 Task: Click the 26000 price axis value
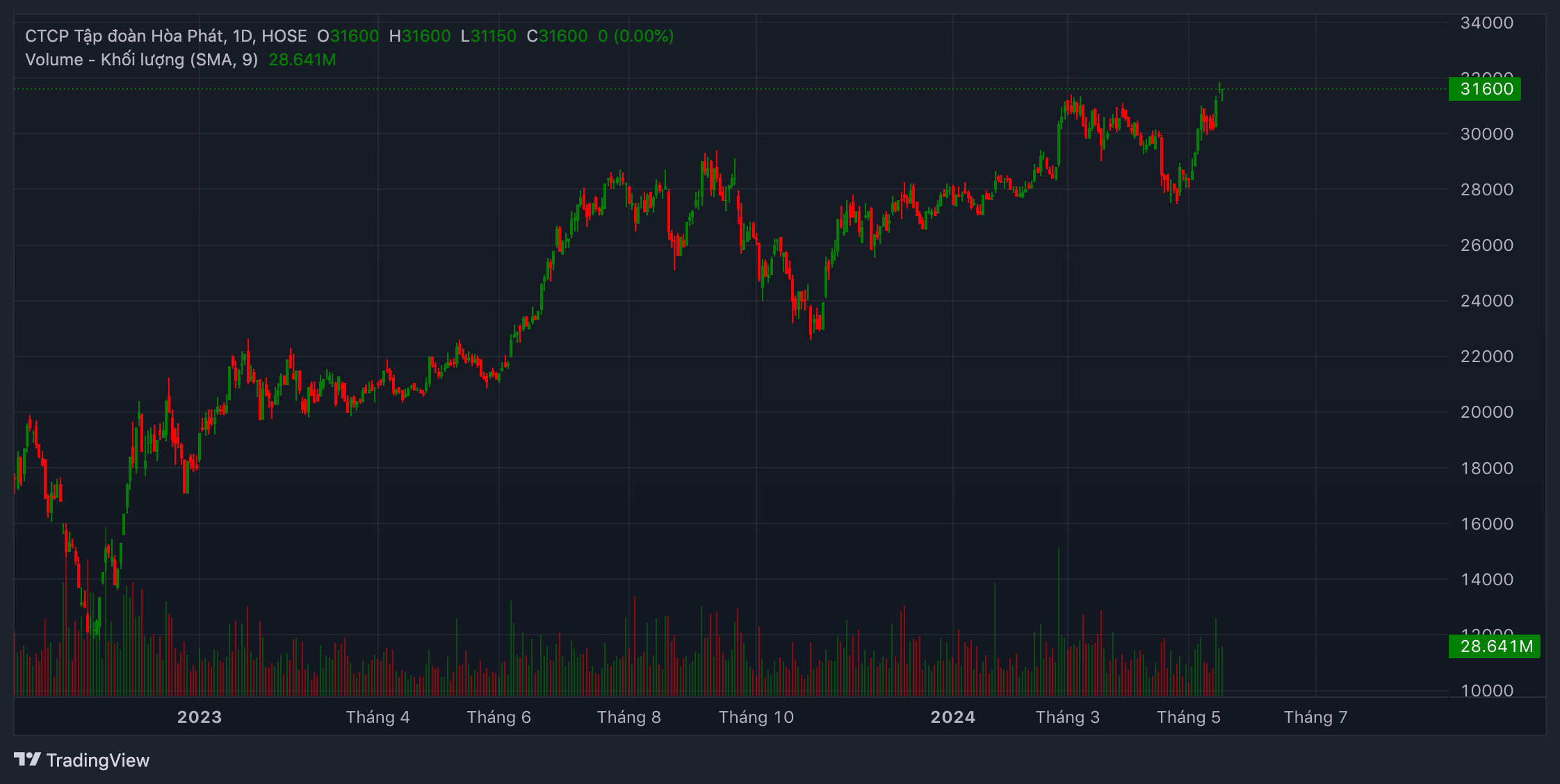(x=1487, y=245)
